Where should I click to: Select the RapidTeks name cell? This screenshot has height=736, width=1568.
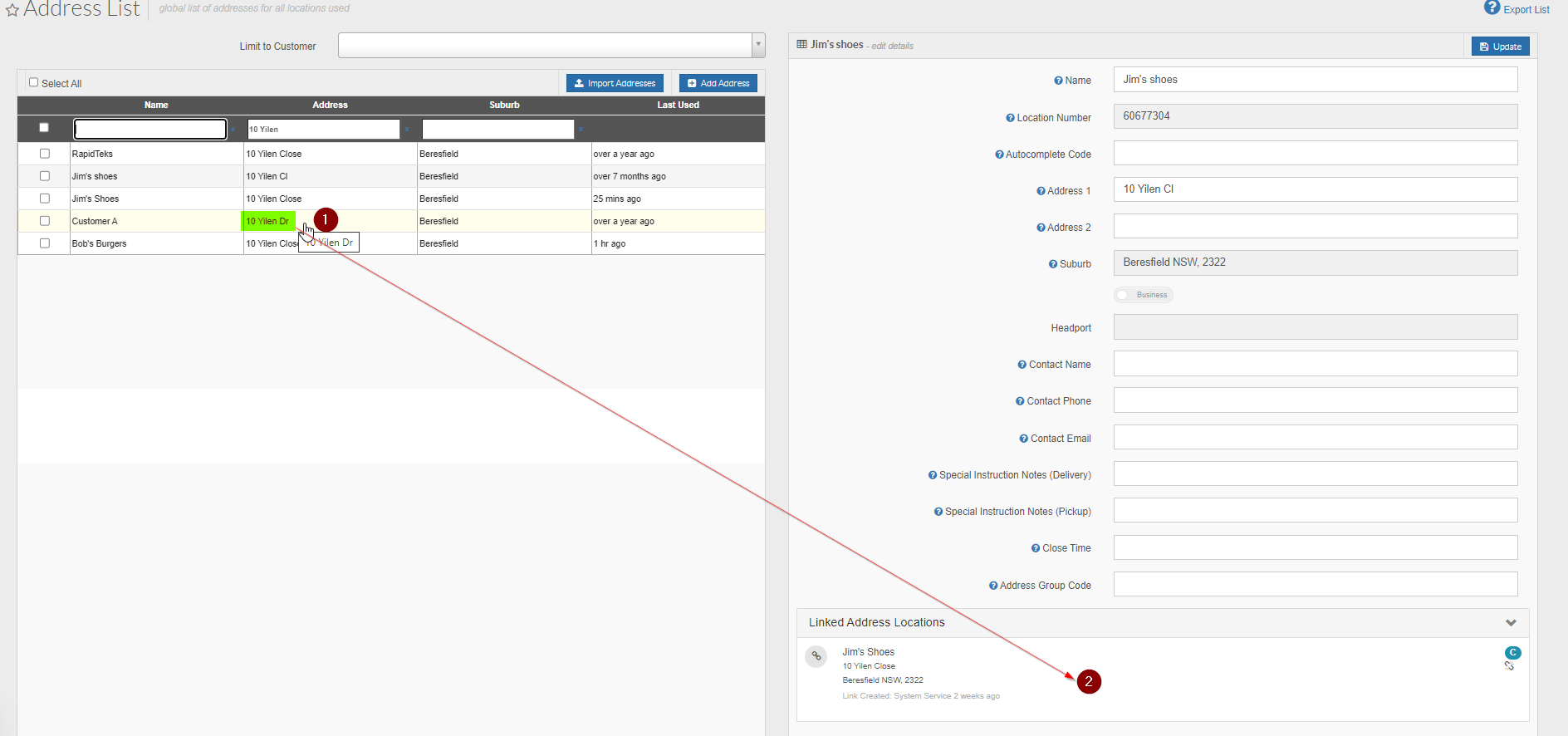click(x=156, y=154)
